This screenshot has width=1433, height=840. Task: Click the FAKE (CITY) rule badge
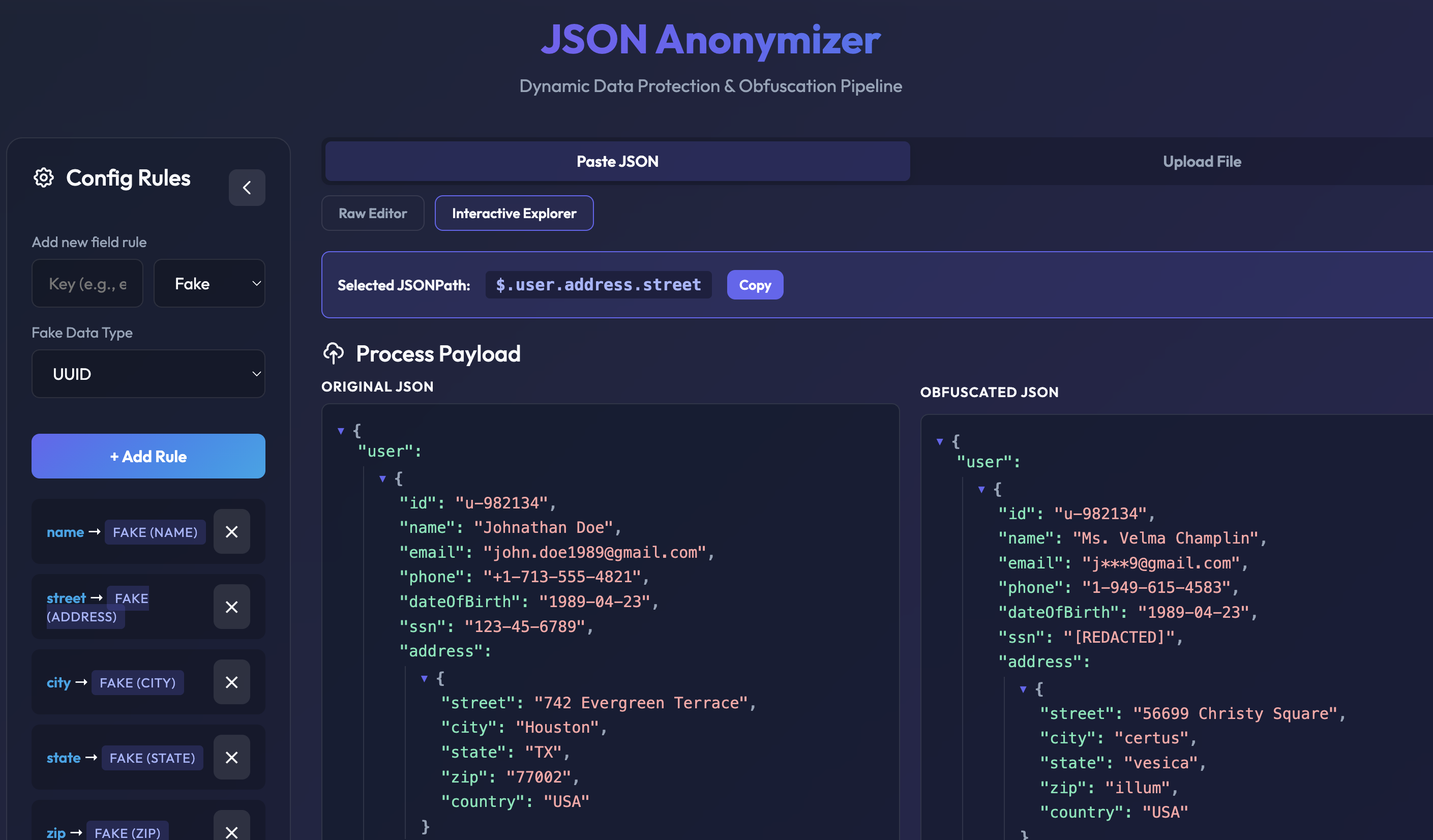point(138,682)
